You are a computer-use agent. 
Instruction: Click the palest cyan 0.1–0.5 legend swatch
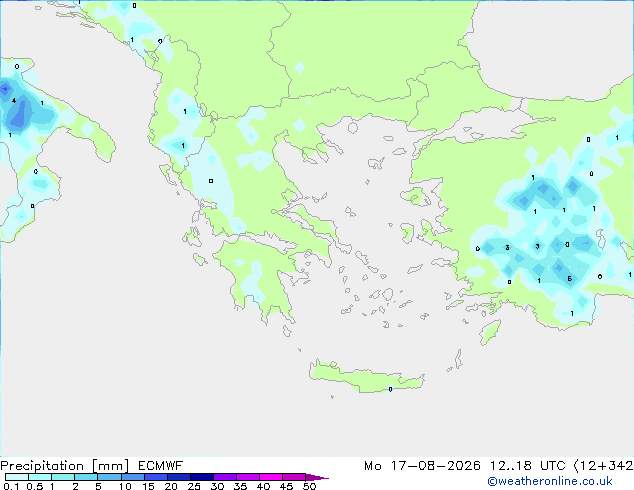pos(17,477)
